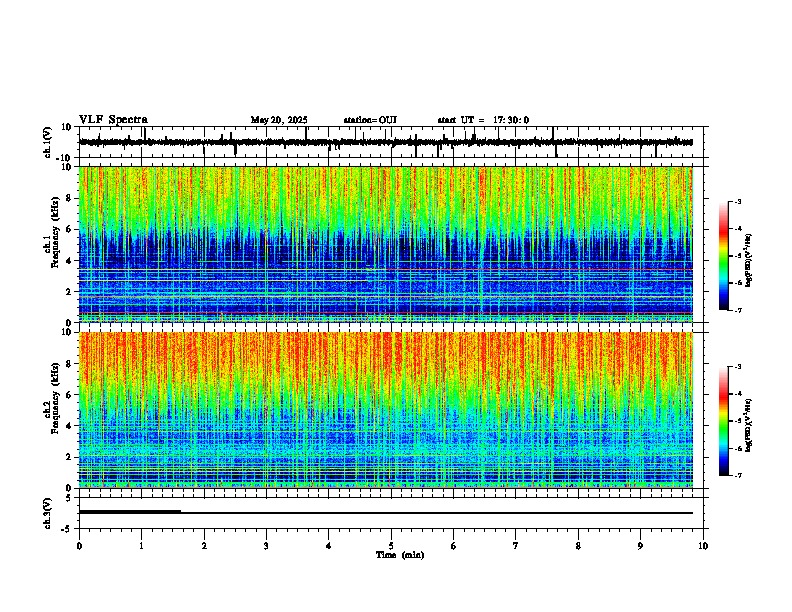Click the "ch.1(V)" waveform axis label
This screenshot has width=792, height=612.
click(x=48, y=142)
